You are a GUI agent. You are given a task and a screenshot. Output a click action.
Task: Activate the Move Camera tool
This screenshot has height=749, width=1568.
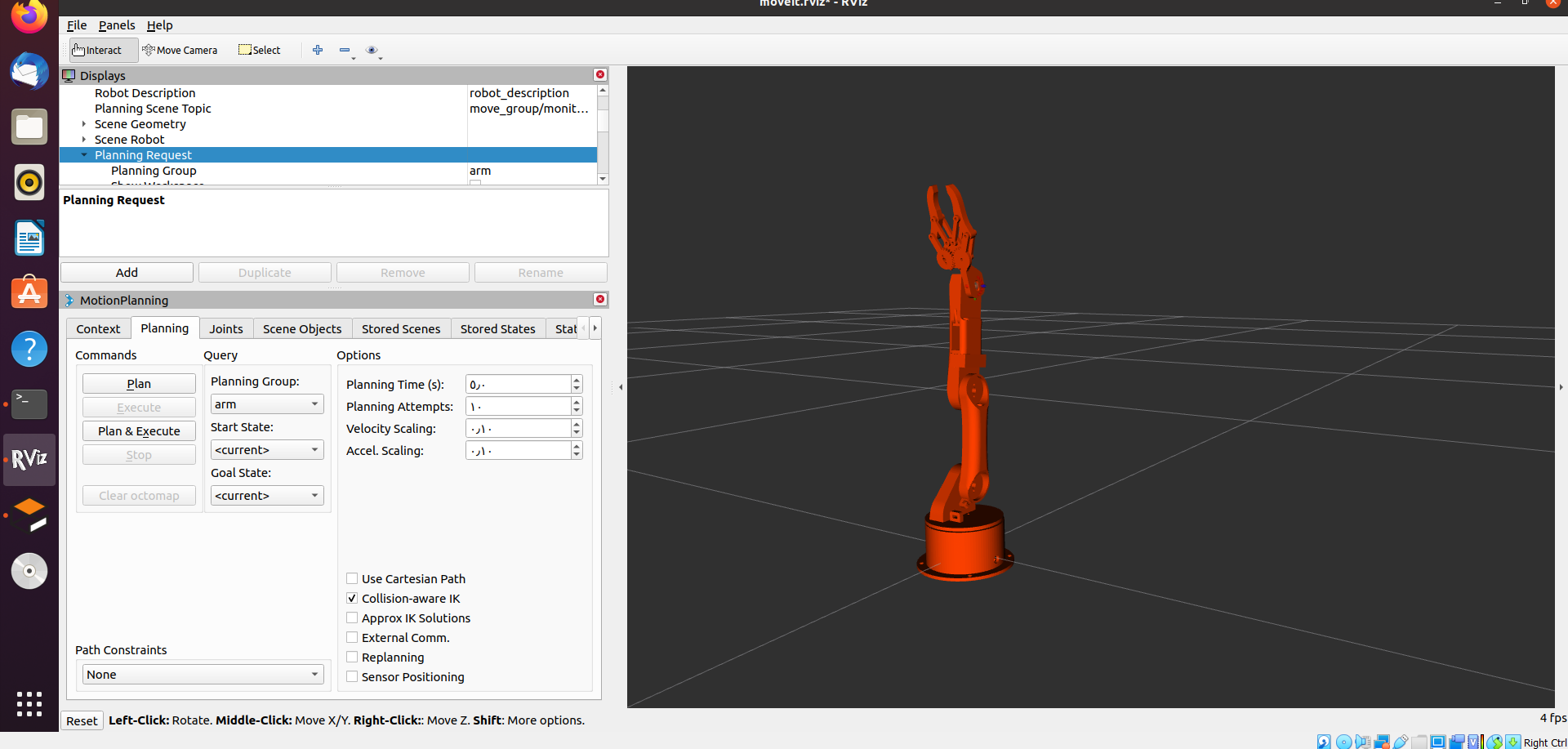click(x=180, y=50)
